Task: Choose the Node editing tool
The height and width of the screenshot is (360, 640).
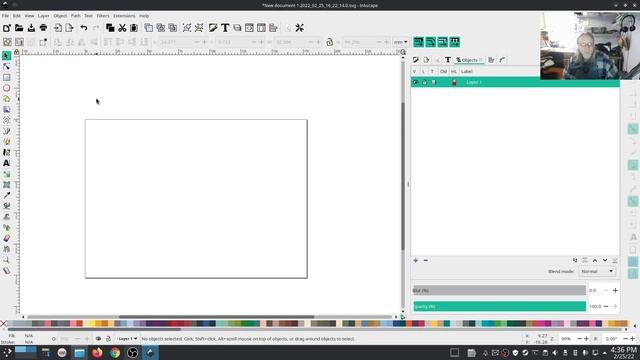Action: tap(7, 66)
